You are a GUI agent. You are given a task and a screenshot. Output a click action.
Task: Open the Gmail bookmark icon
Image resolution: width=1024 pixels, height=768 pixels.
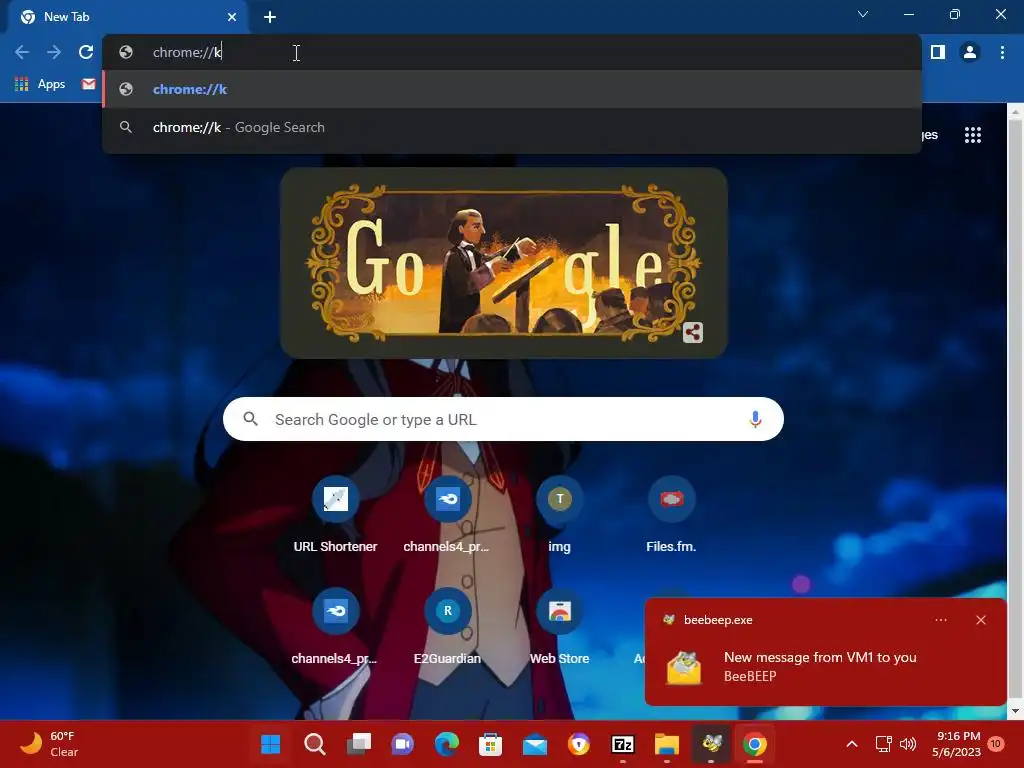tap(89, 84)
